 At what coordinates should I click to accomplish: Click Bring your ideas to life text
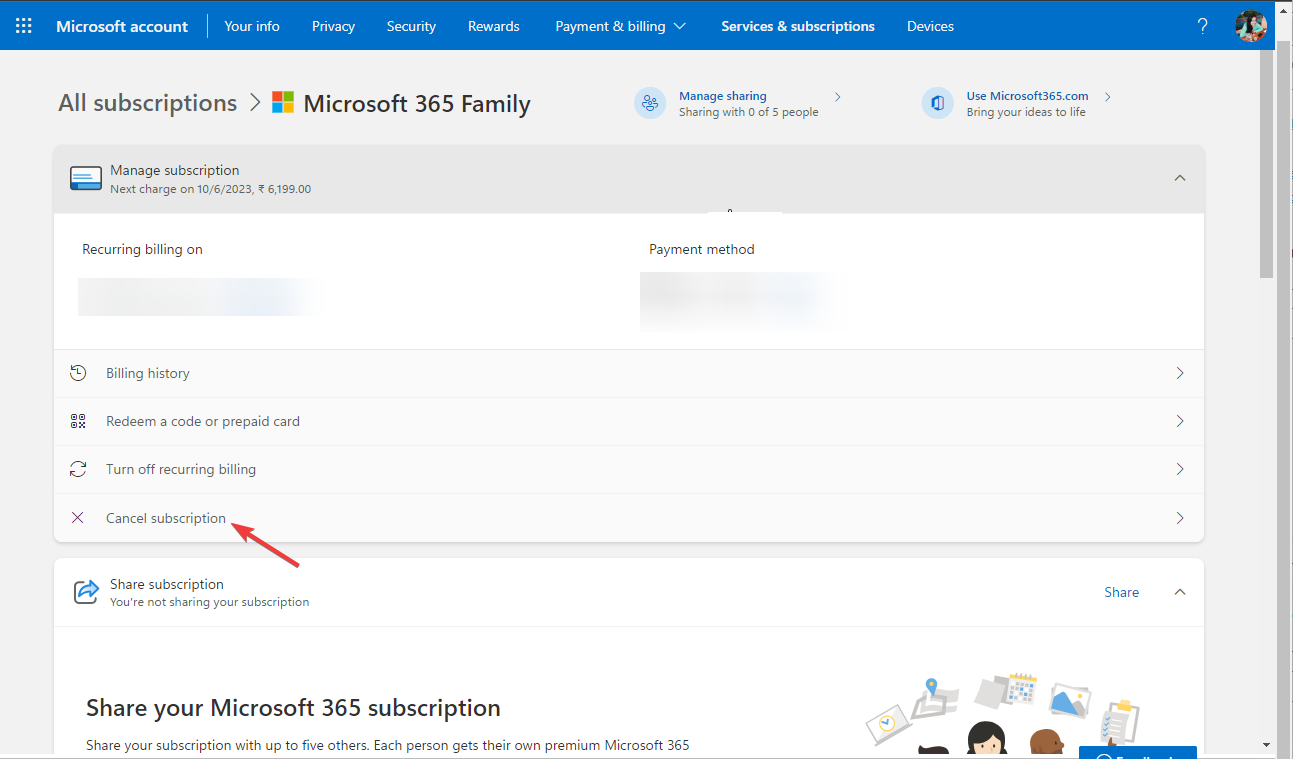pyautogui.click(x=1026, y=112)
